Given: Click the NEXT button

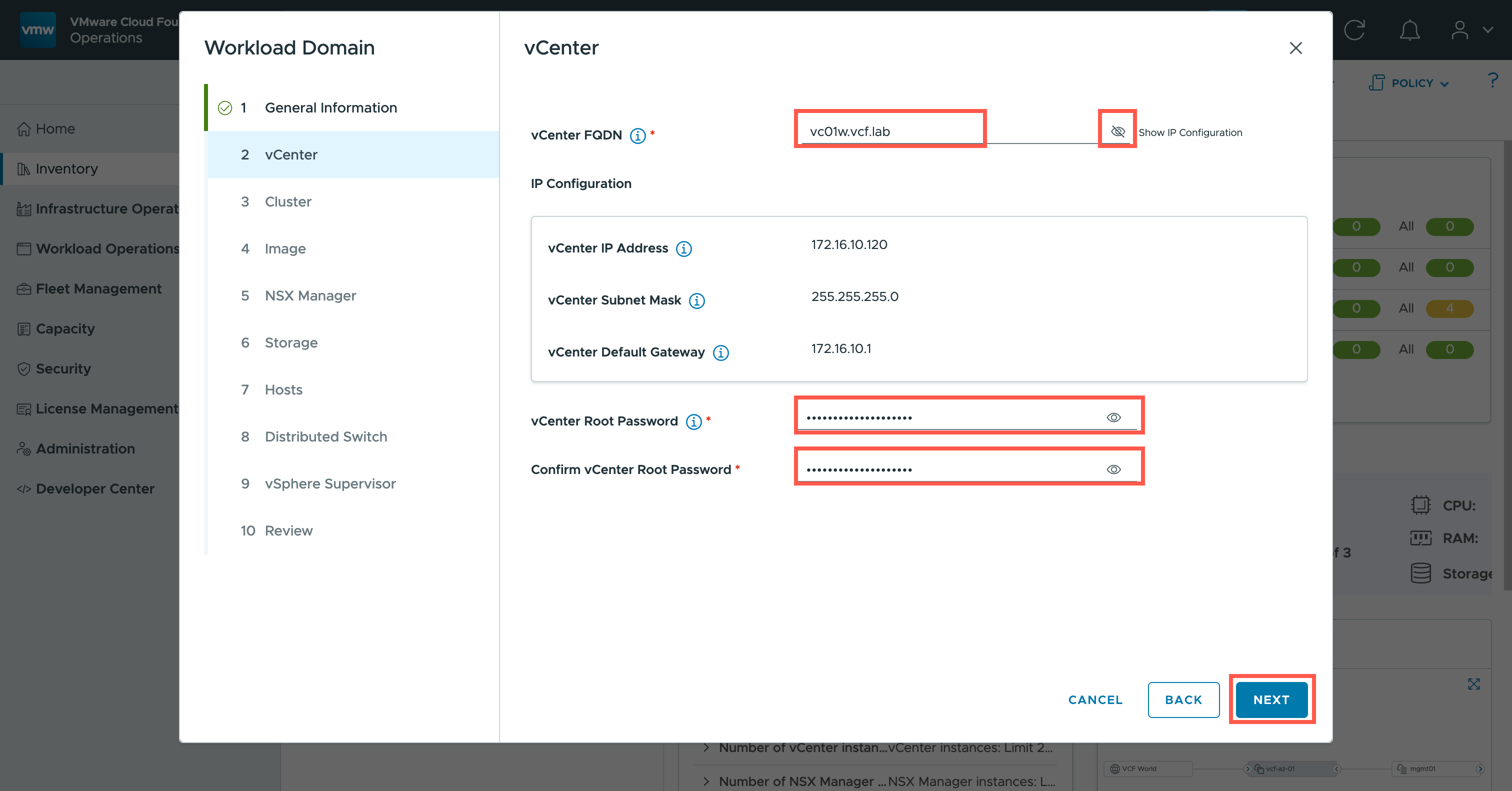Looking at the screenshot, I should pos(1271,699).
